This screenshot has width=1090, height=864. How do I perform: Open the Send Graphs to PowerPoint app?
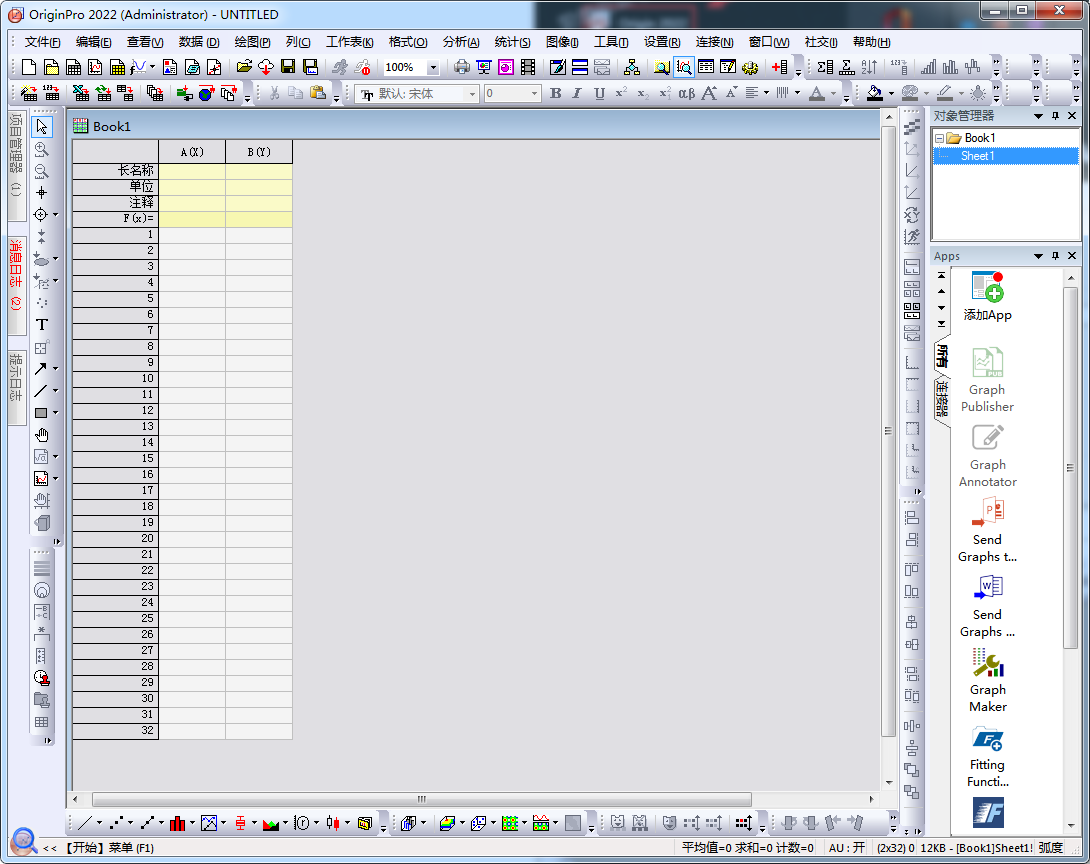[987, 530]
